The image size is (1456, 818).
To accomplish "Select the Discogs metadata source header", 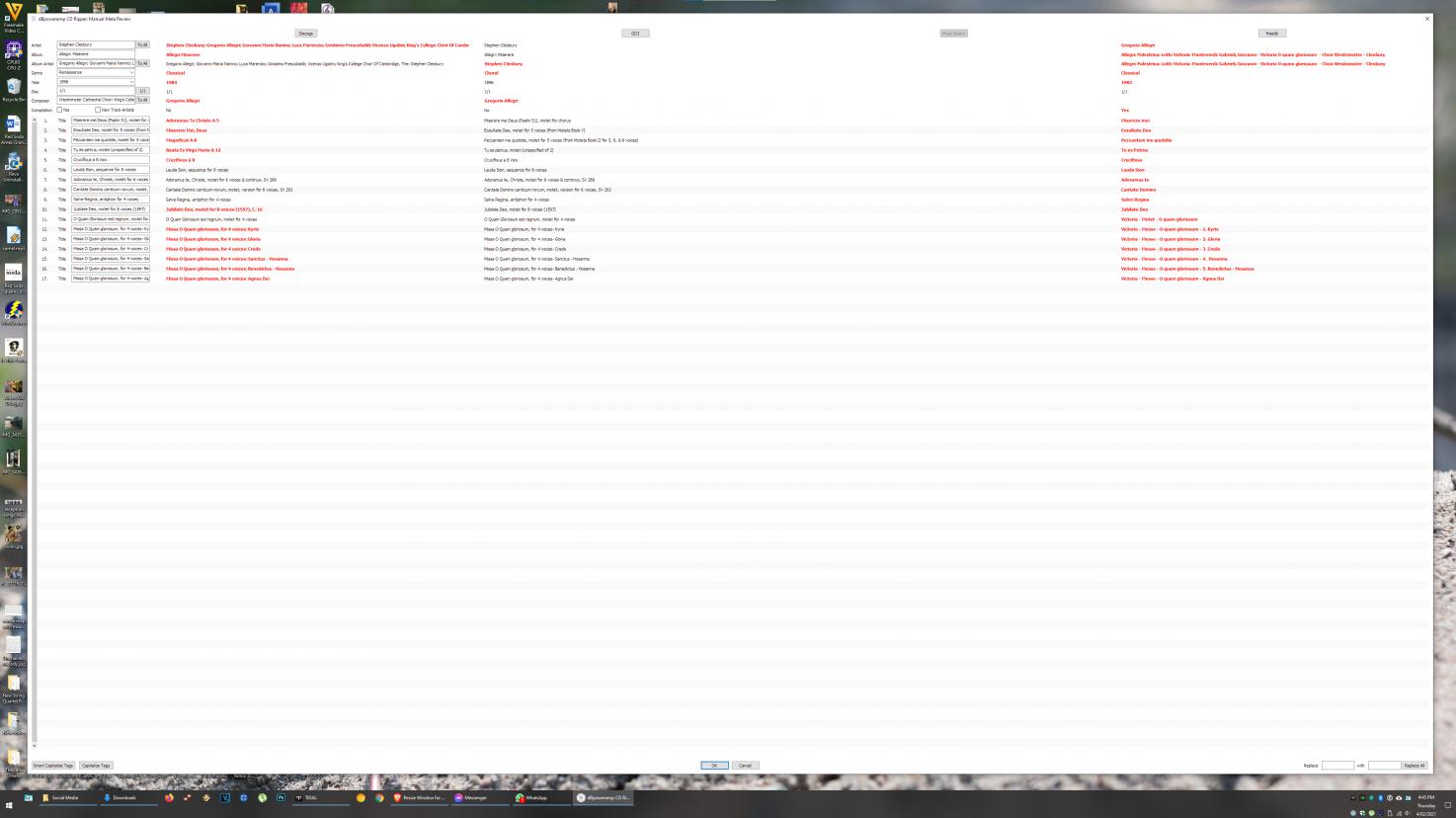I will [305, 34].
